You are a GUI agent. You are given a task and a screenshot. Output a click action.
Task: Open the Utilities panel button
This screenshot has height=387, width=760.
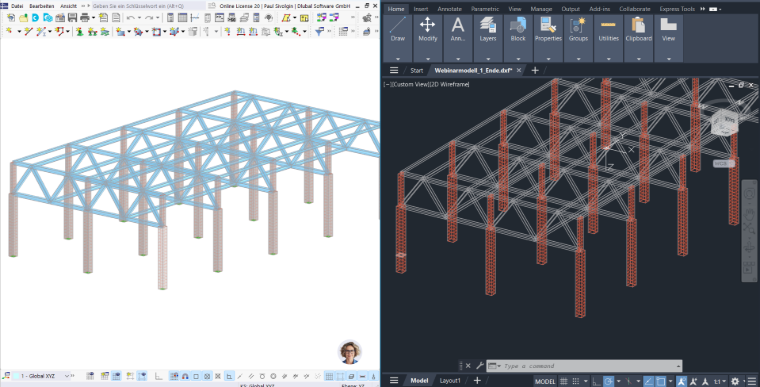608,38
